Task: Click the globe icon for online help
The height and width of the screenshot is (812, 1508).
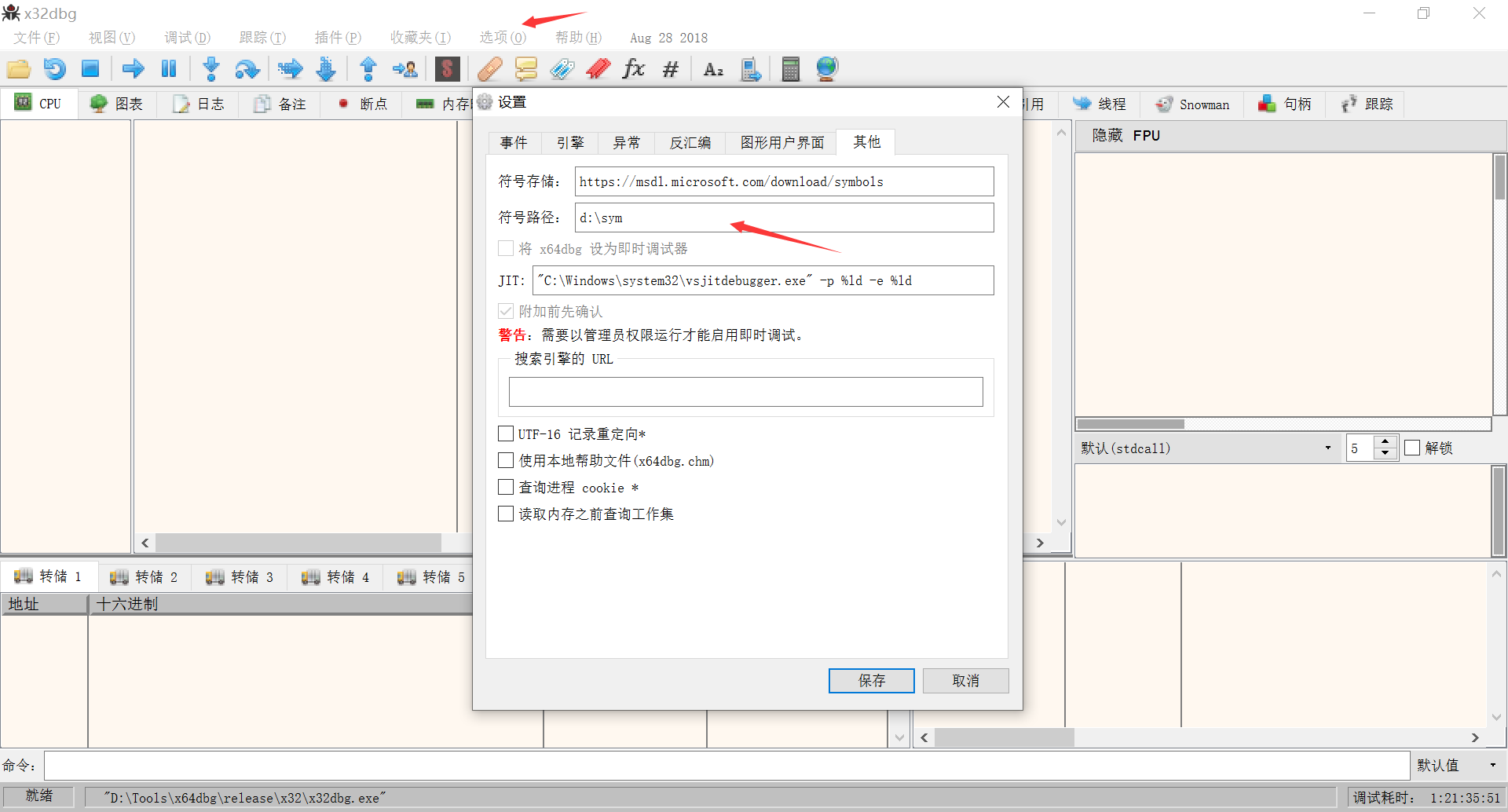Action: pyautogui.click(x=827, y=69)
